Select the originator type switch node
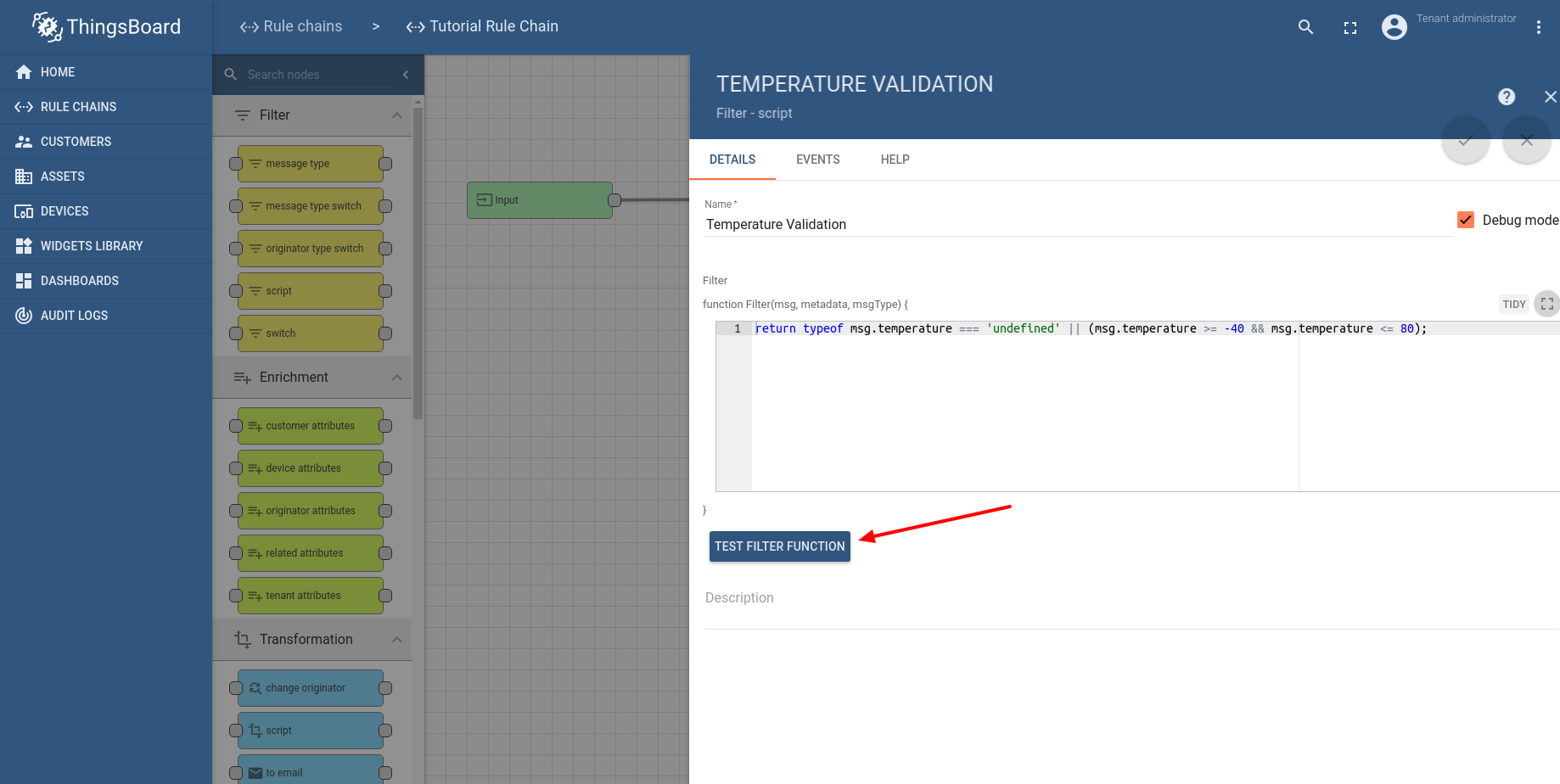Screen dimensions: 1560x784 click(311, 249)
